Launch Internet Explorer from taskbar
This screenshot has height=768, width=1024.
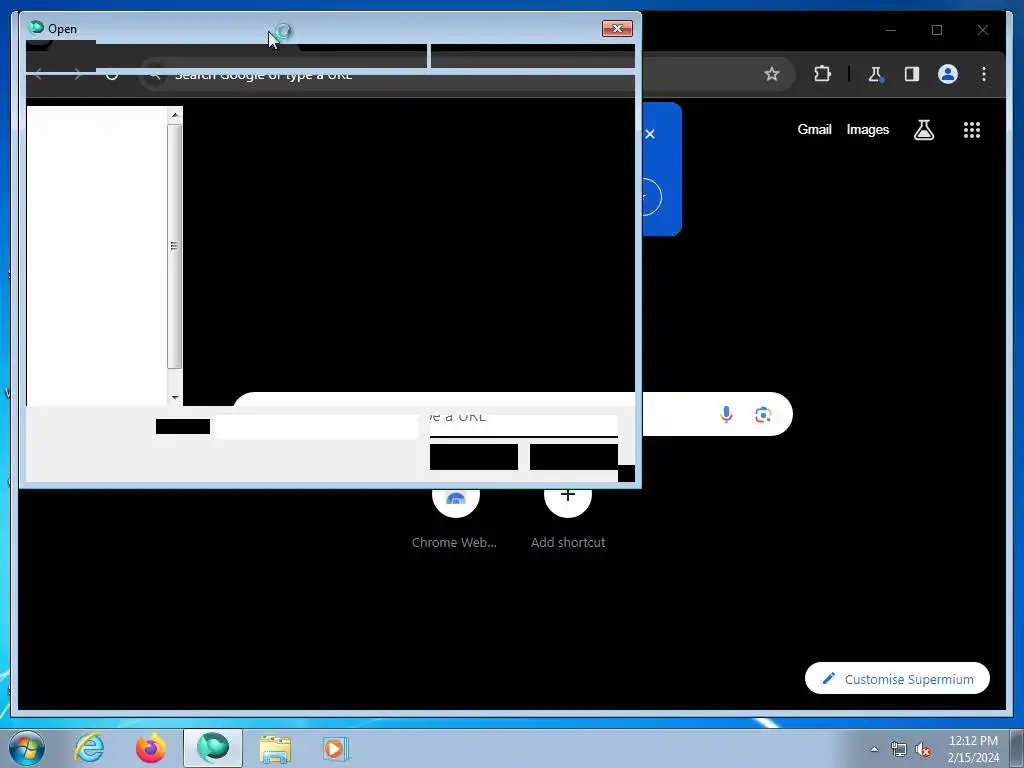tap(89, 748)
